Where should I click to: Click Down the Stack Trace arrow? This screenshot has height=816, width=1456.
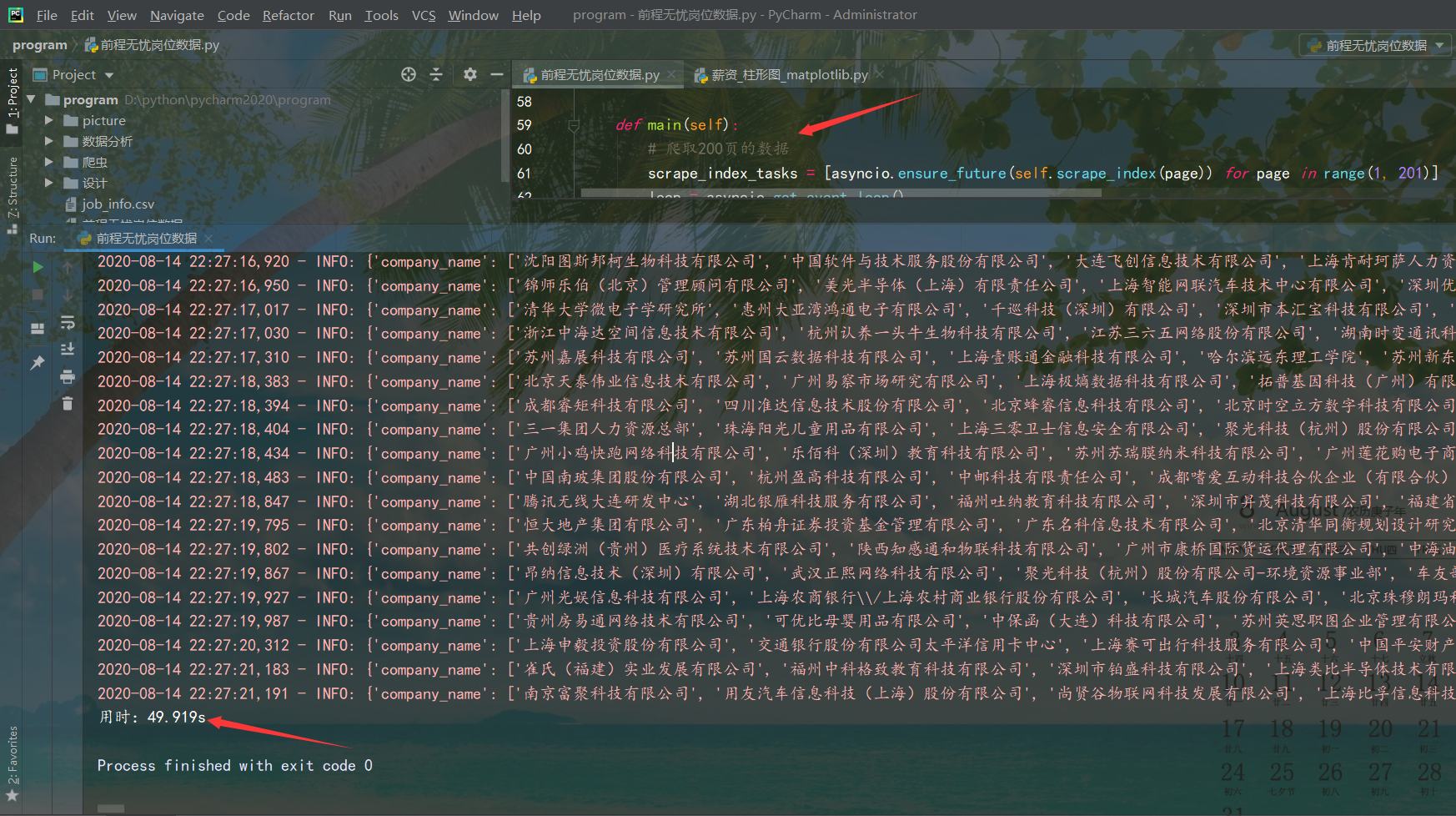coord(68,295)
